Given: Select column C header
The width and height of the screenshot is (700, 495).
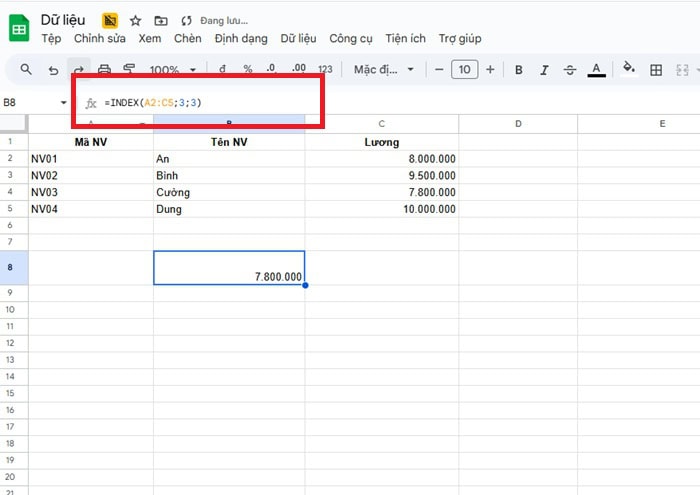Looking at the screenshot, I should click(382, 124).
